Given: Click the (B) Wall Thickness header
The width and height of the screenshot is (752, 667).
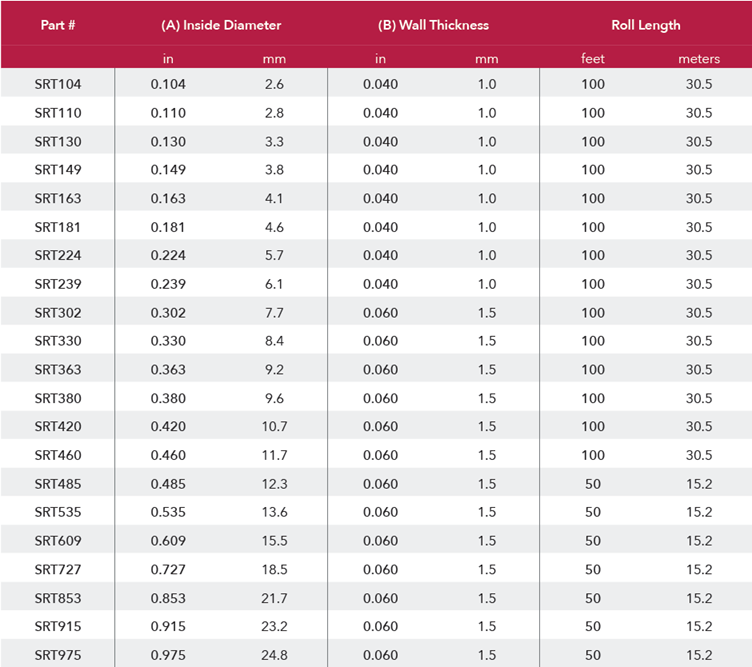Looking at the screenshot, I should click(x=433, y=25).
